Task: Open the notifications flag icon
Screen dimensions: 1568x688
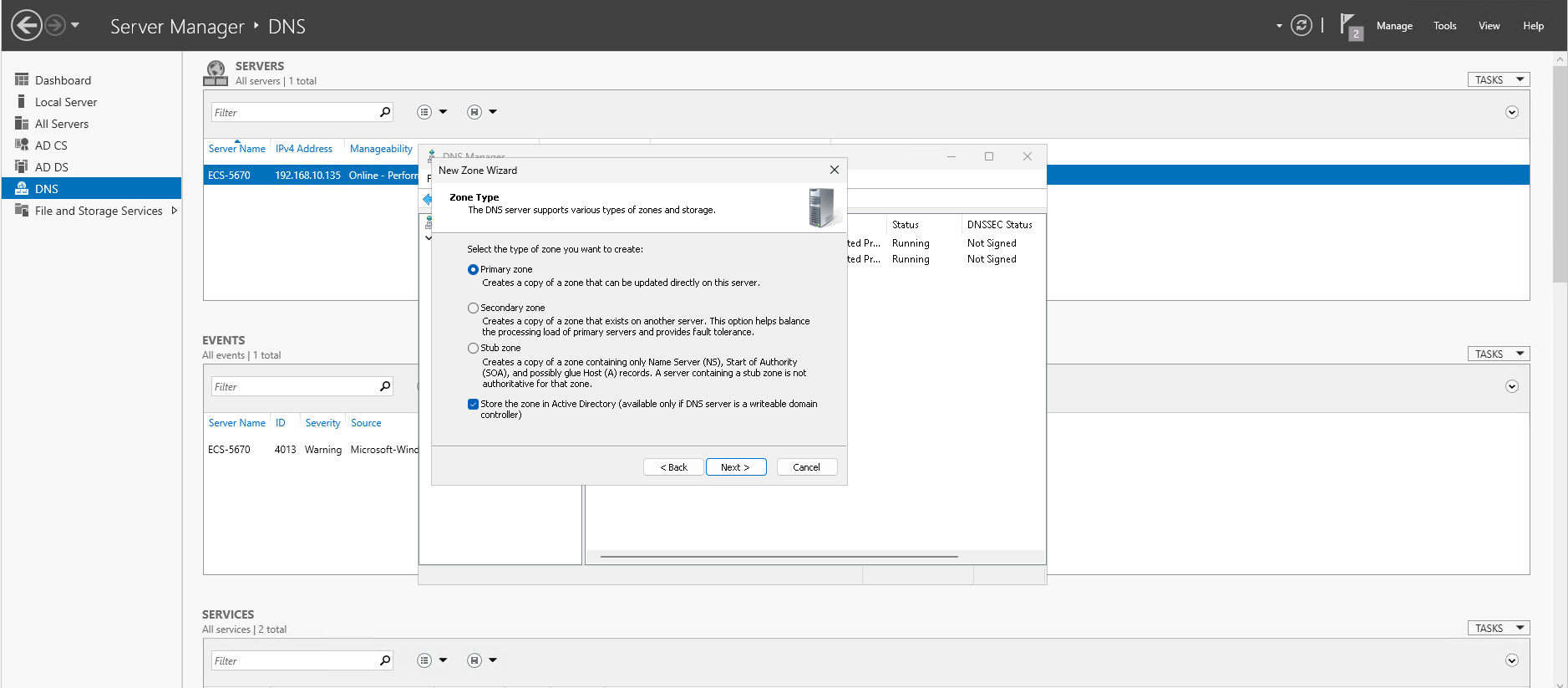Action: (x=1349, y=25)
